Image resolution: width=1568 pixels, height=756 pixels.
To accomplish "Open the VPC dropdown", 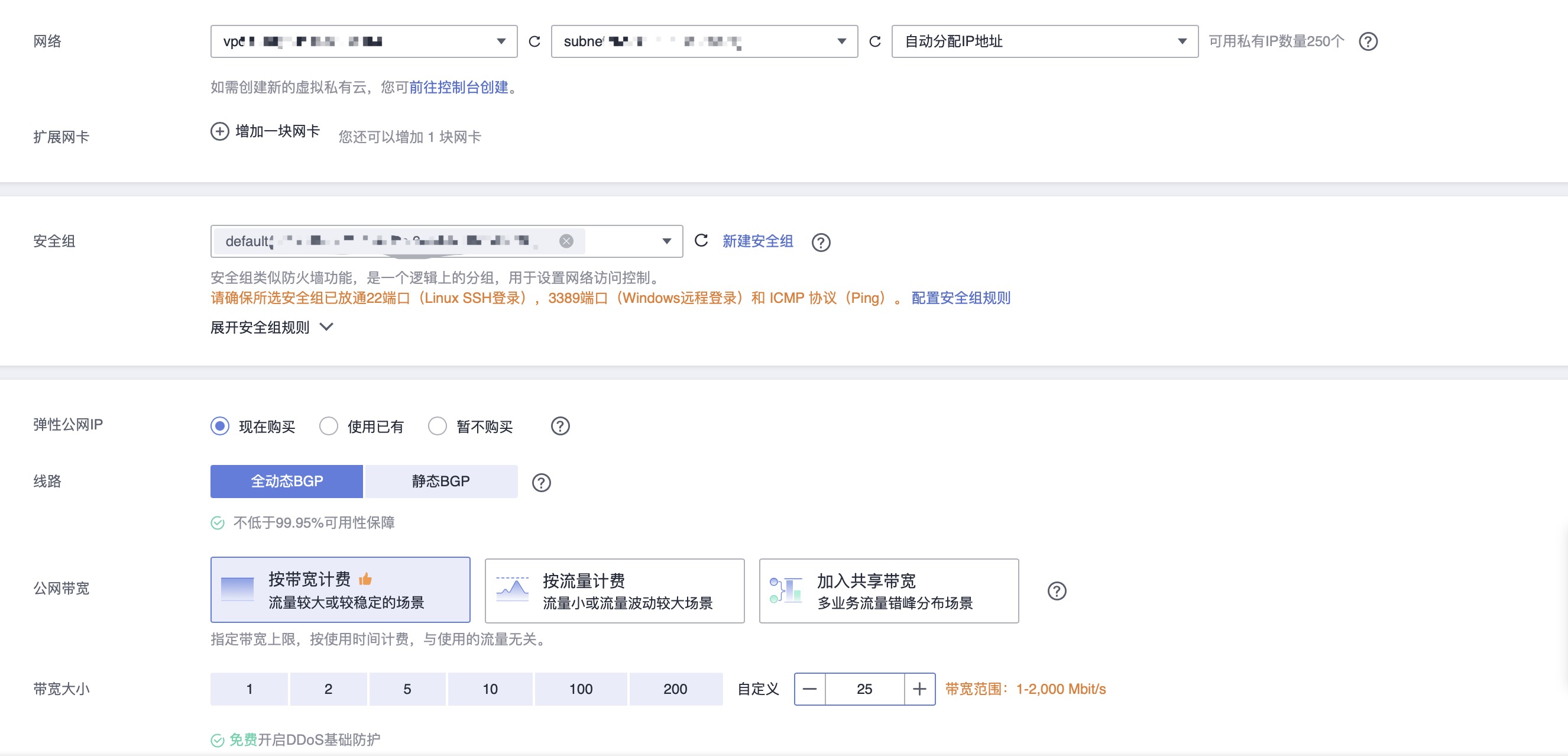I will [x=364, y=41].
